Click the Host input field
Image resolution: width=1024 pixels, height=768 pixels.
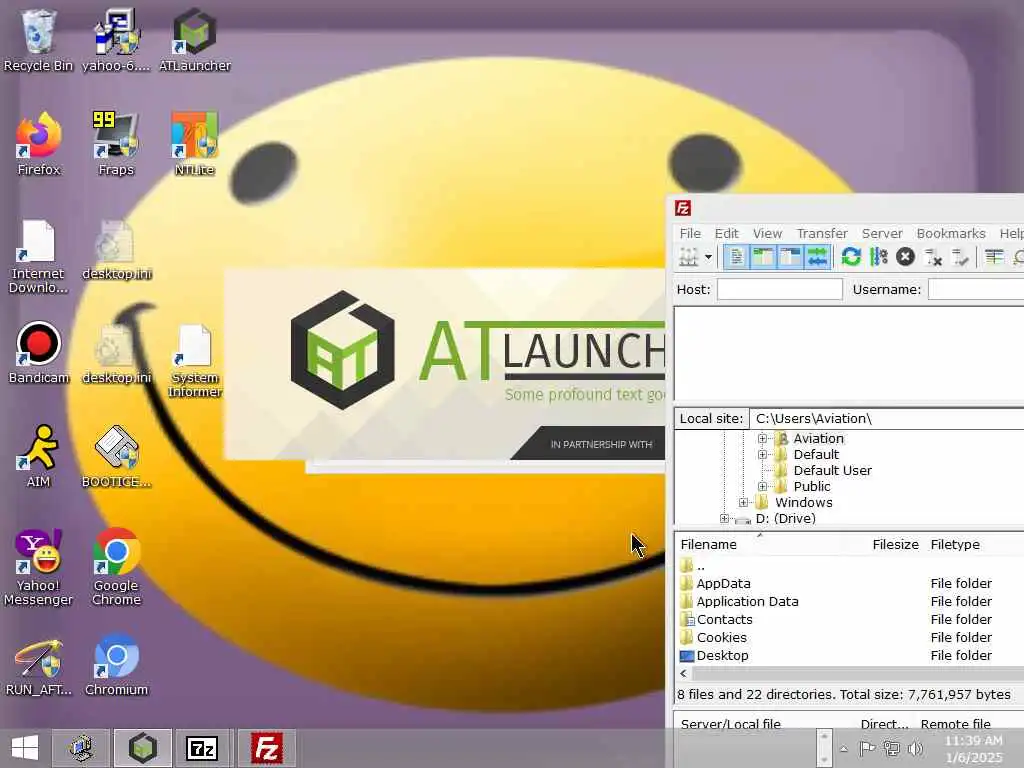[780, 289]
